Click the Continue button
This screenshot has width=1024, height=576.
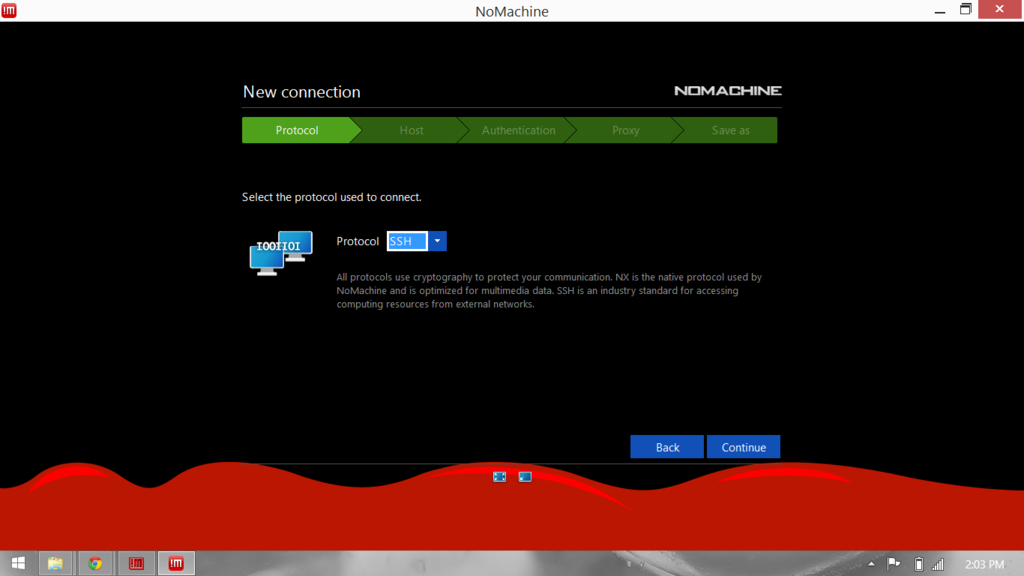(743, 447)
